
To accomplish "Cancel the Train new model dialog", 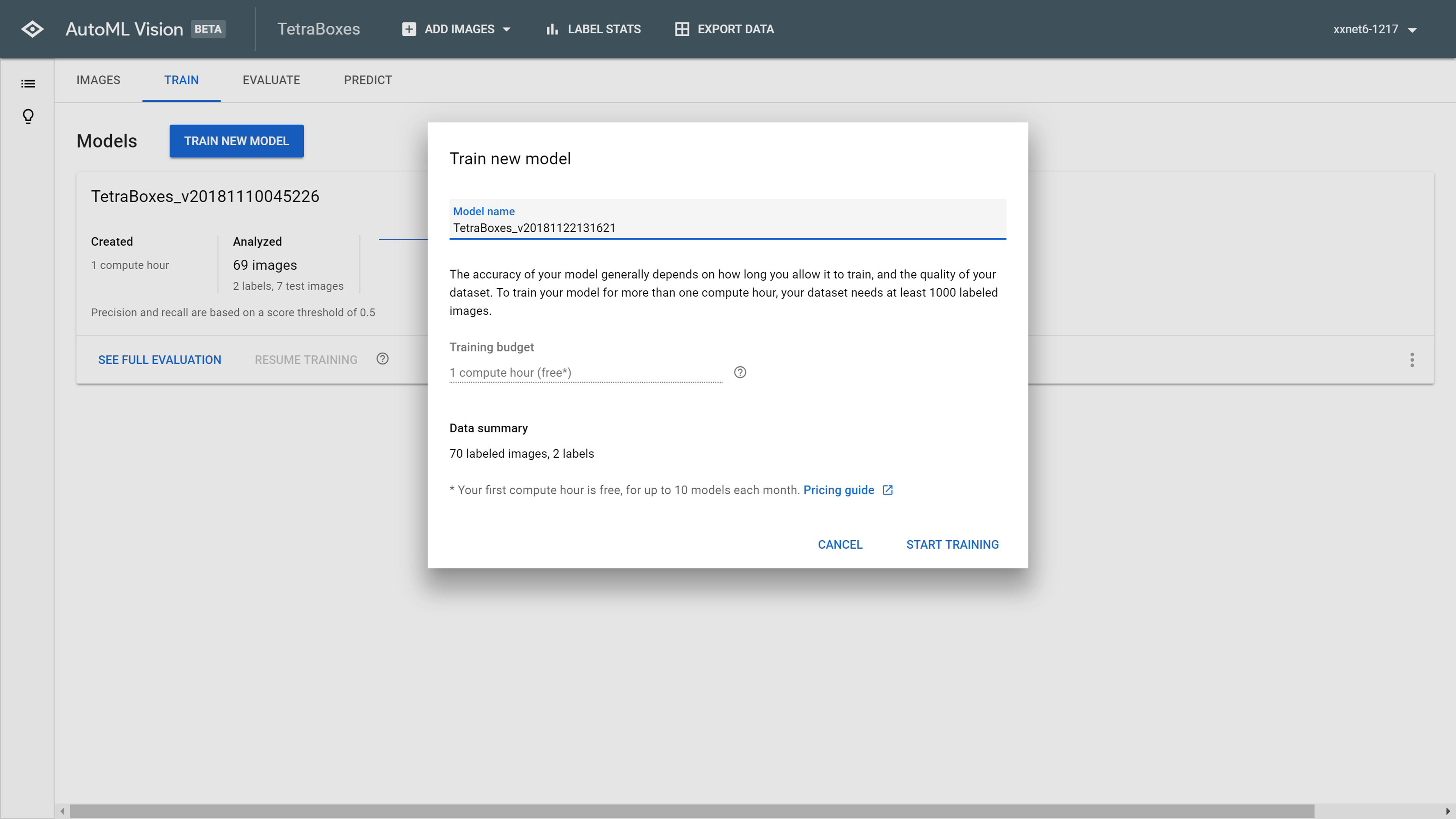I will click(x=839, y=544).
